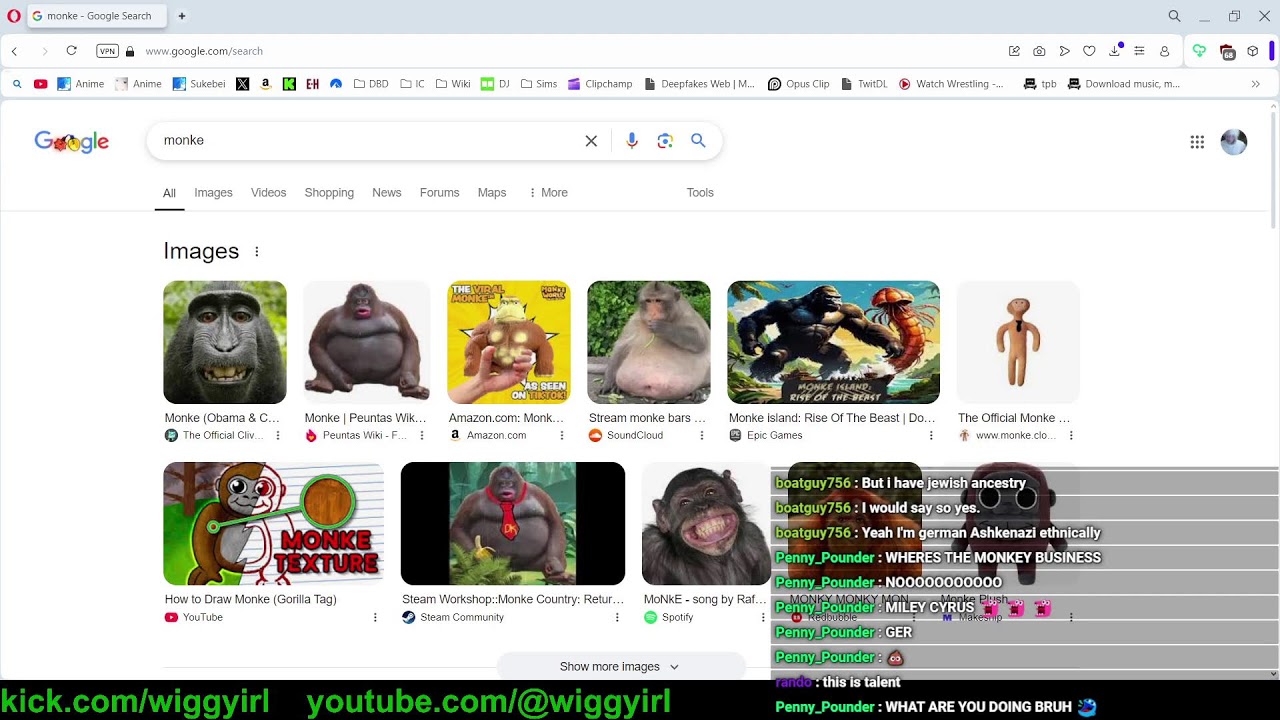Open Google Lens image search
The width and height of the screenshot is (1280, 720).
665,141
